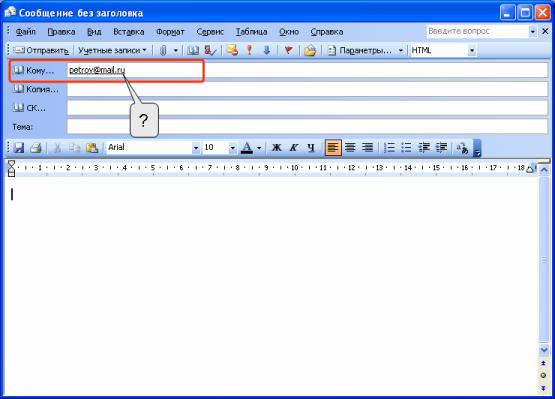Open the Сервис menu
Screen dimensions: 555x399
(210, 32)
